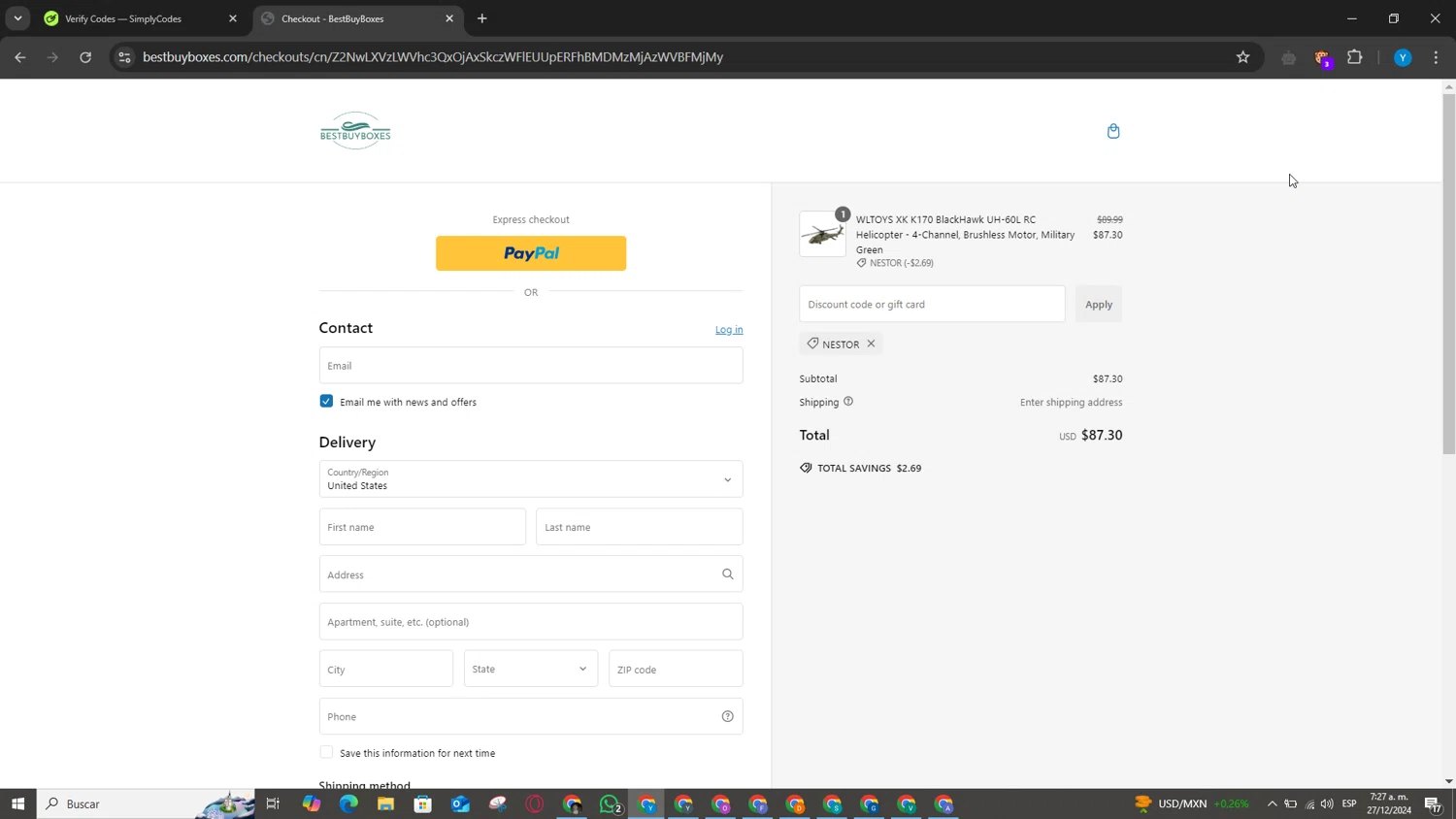Check Save this information for next time
The image size is (1456, 819).
326,752
